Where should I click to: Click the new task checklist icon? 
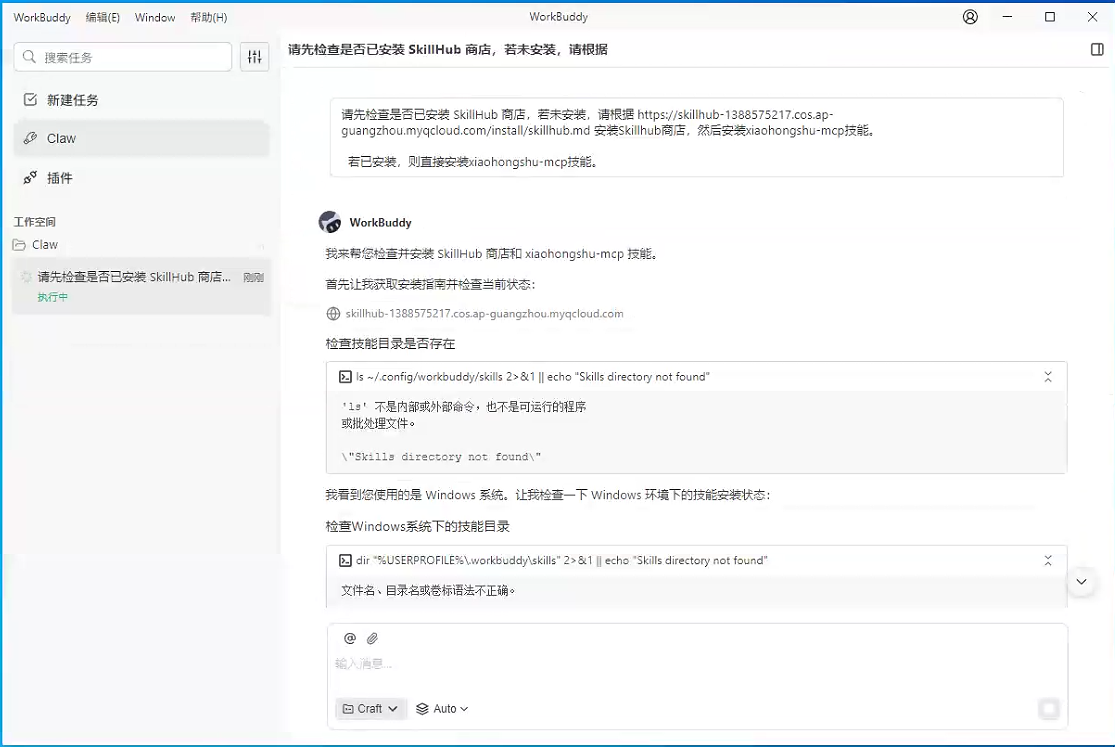point(30,100)
